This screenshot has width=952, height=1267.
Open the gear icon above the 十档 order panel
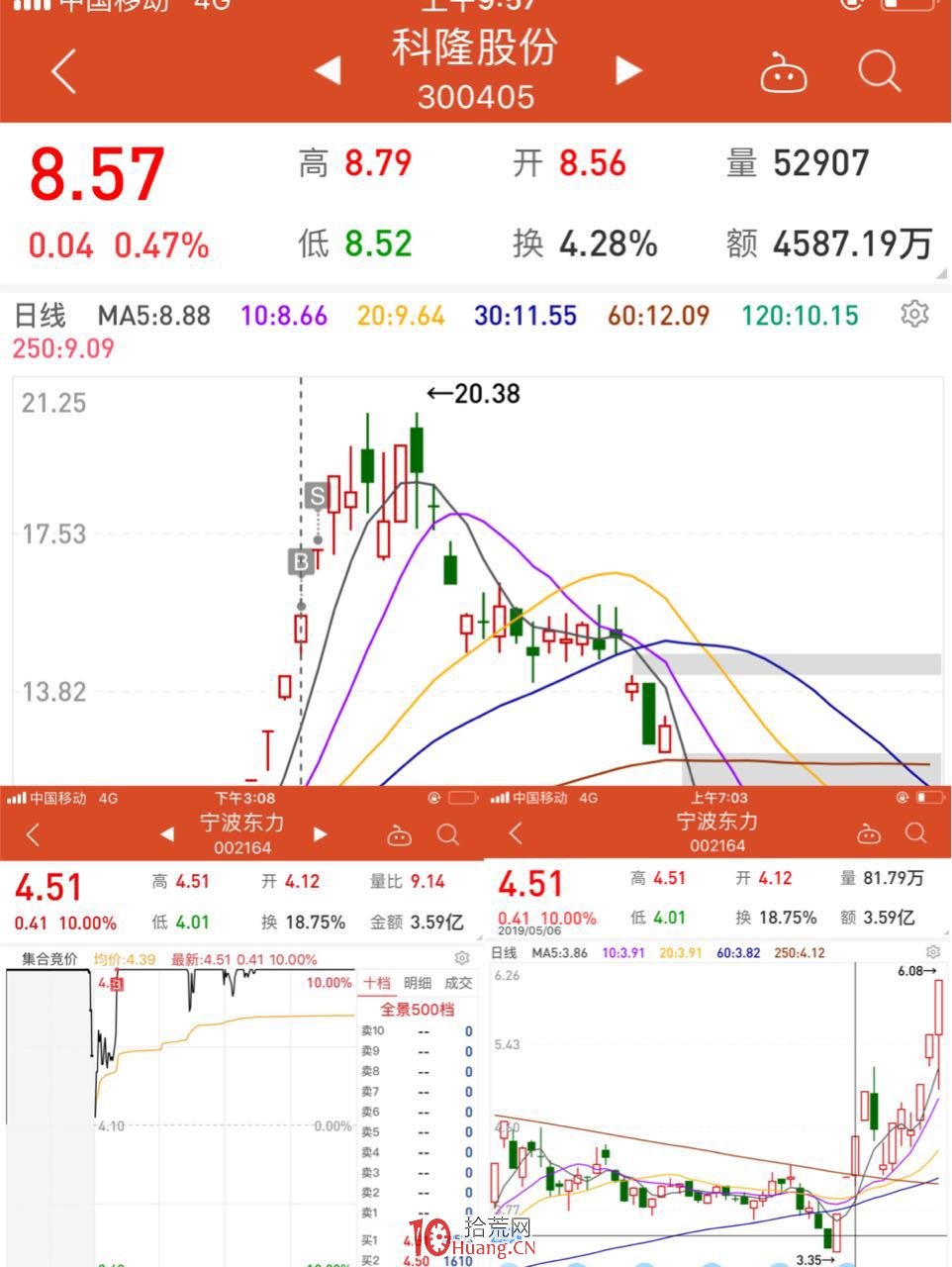[461, 958]
